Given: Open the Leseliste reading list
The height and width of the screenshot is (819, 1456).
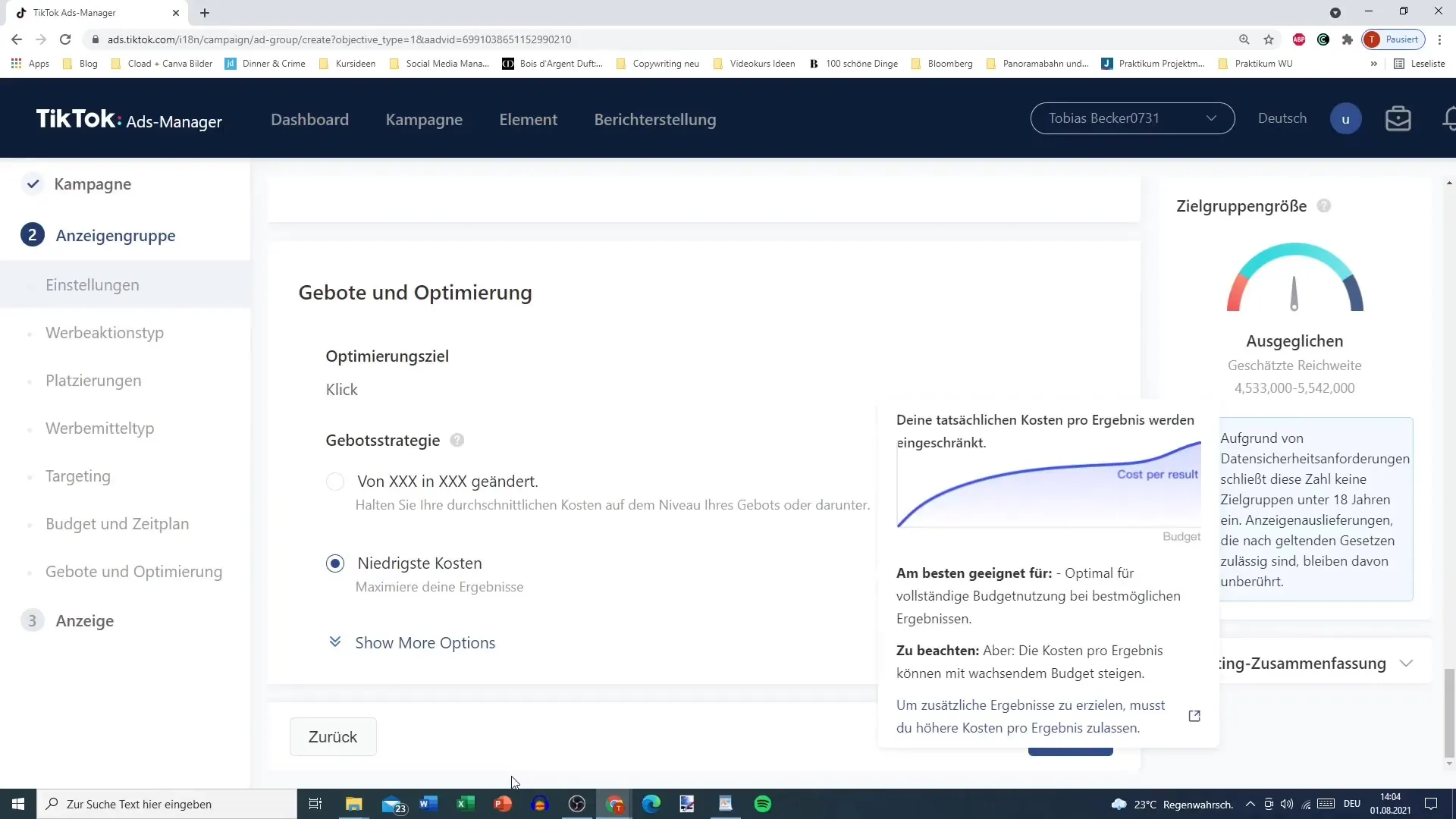Looking at the screenshot, I should point(1420,64).
